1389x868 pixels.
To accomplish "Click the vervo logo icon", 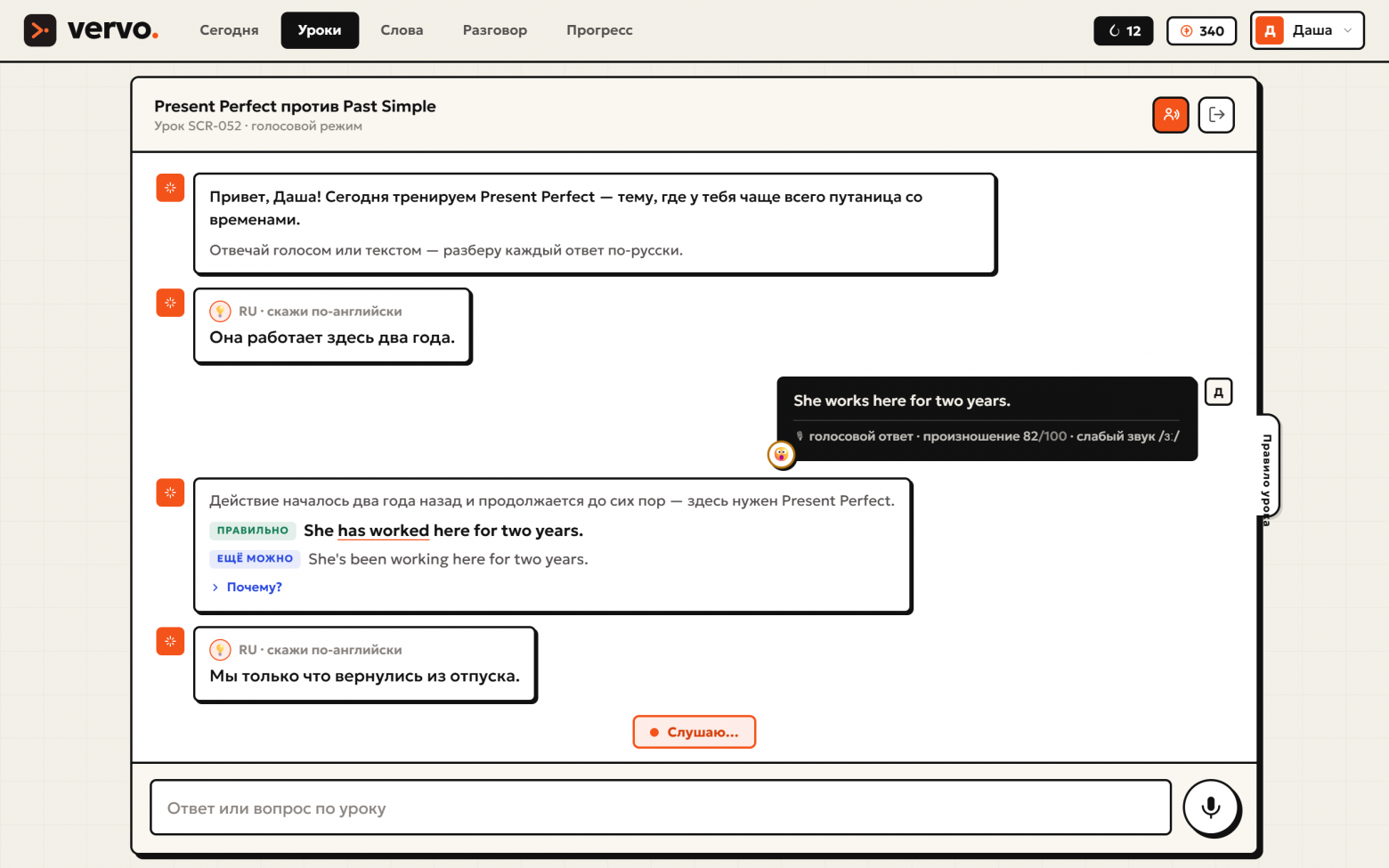I will point(40,30).
